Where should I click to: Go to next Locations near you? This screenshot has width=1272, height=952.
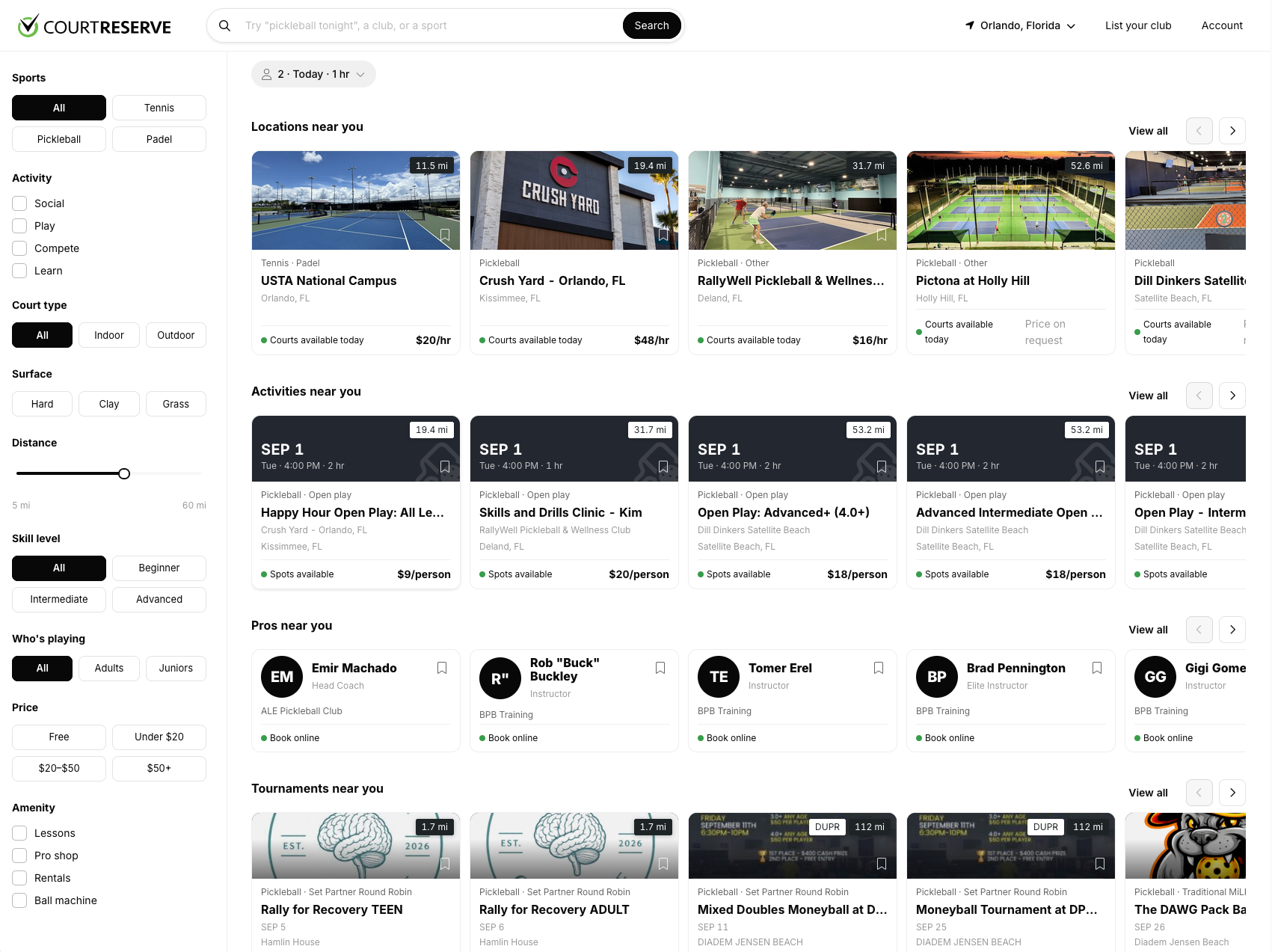tap(1232, 131)
